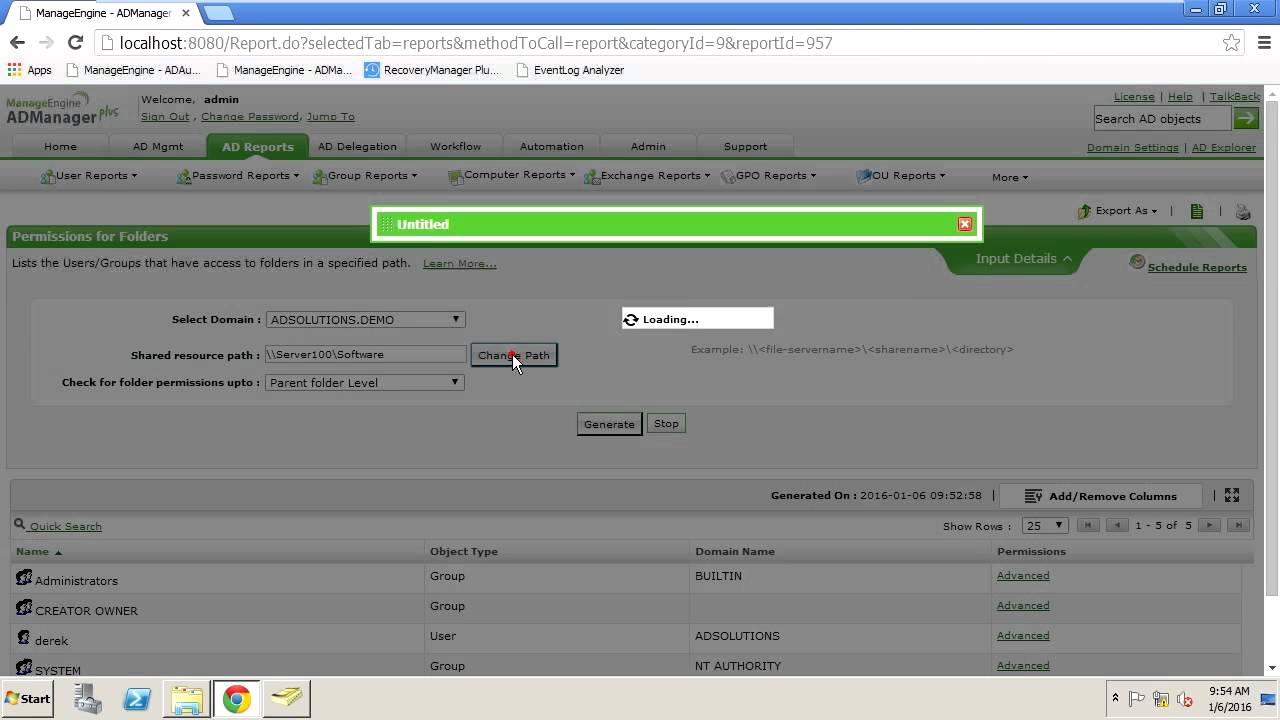Switch to AD Mgmt tab
1280x720 pixels.
tap(158, 146)
